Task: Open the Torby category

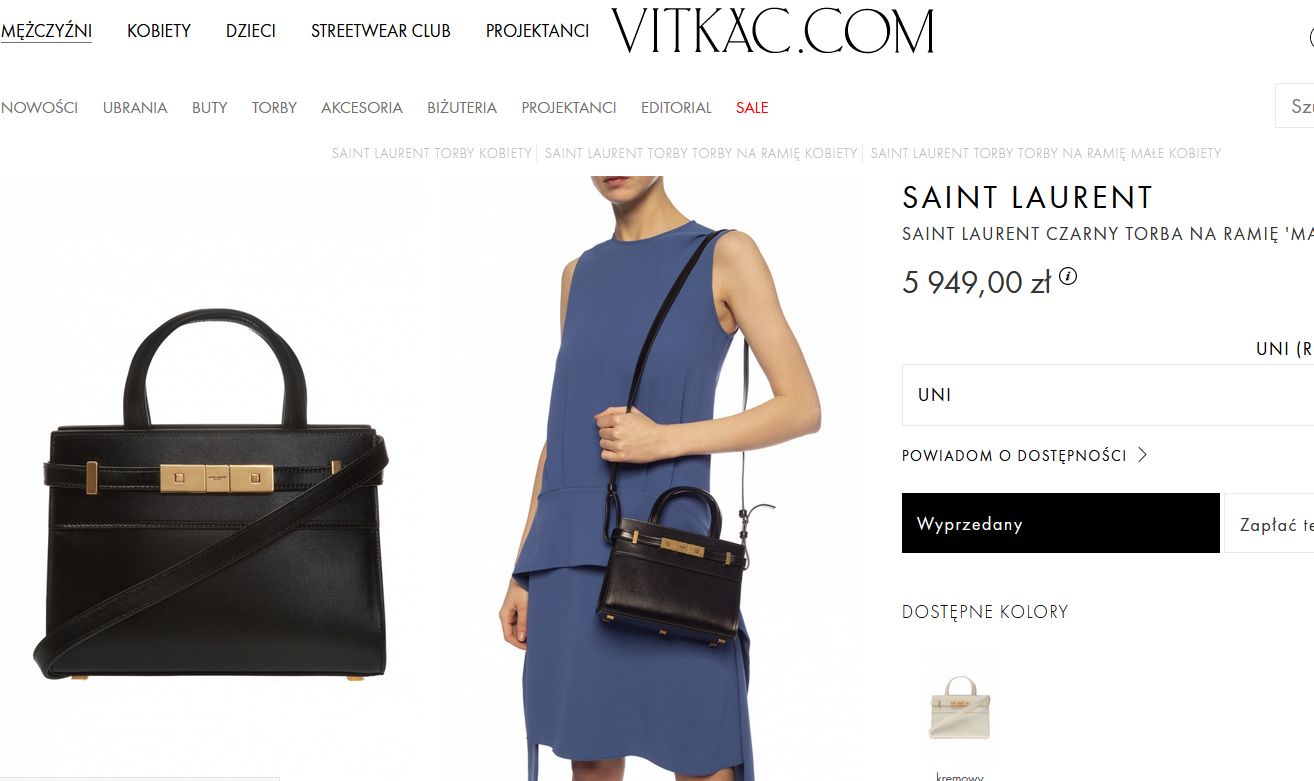Action: [274, 107]
